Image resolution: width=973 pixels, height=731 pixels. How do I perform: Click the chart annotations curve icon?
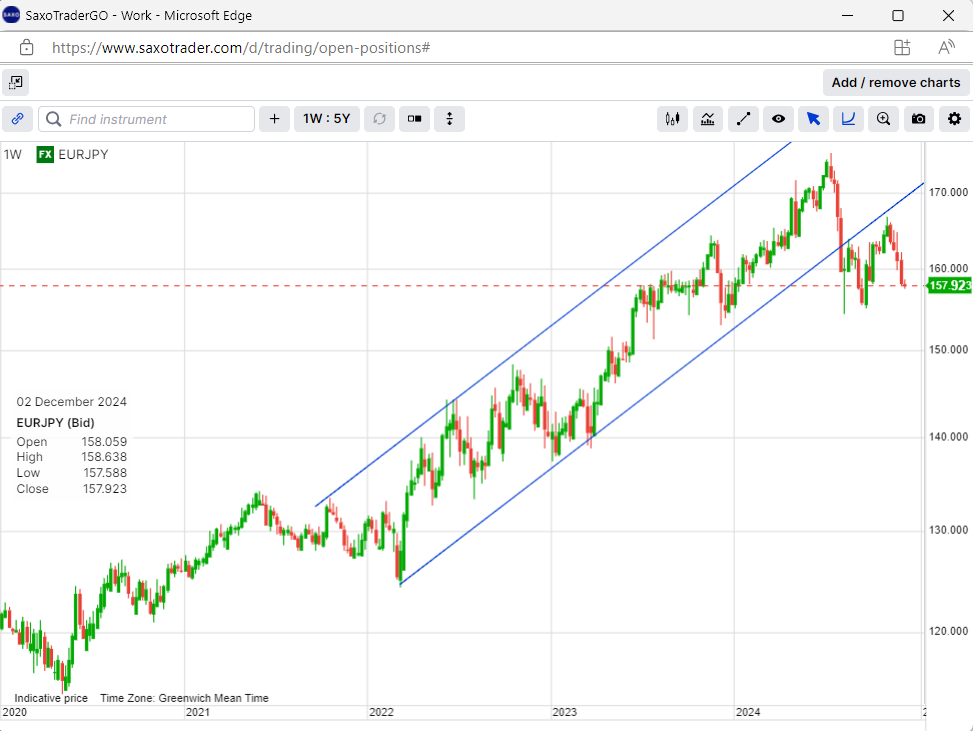coord(848,119)
